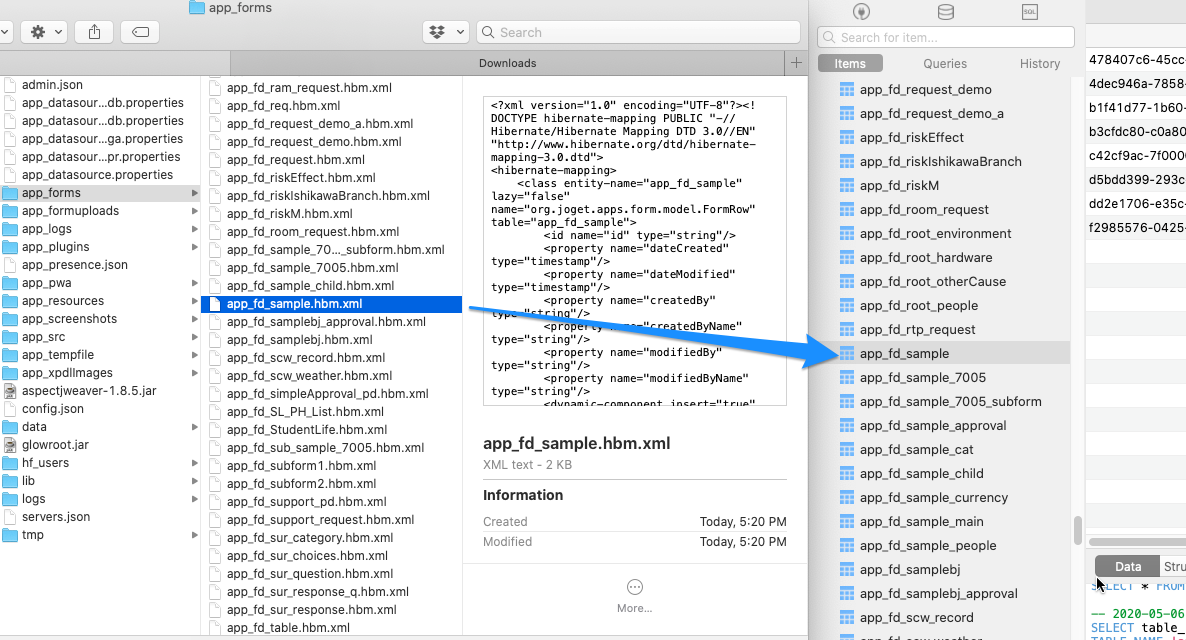Click the database cylinder icon in TablePlus toolbar
The height and width of the screenshot is (640, 1186).
tap(945, 12)
